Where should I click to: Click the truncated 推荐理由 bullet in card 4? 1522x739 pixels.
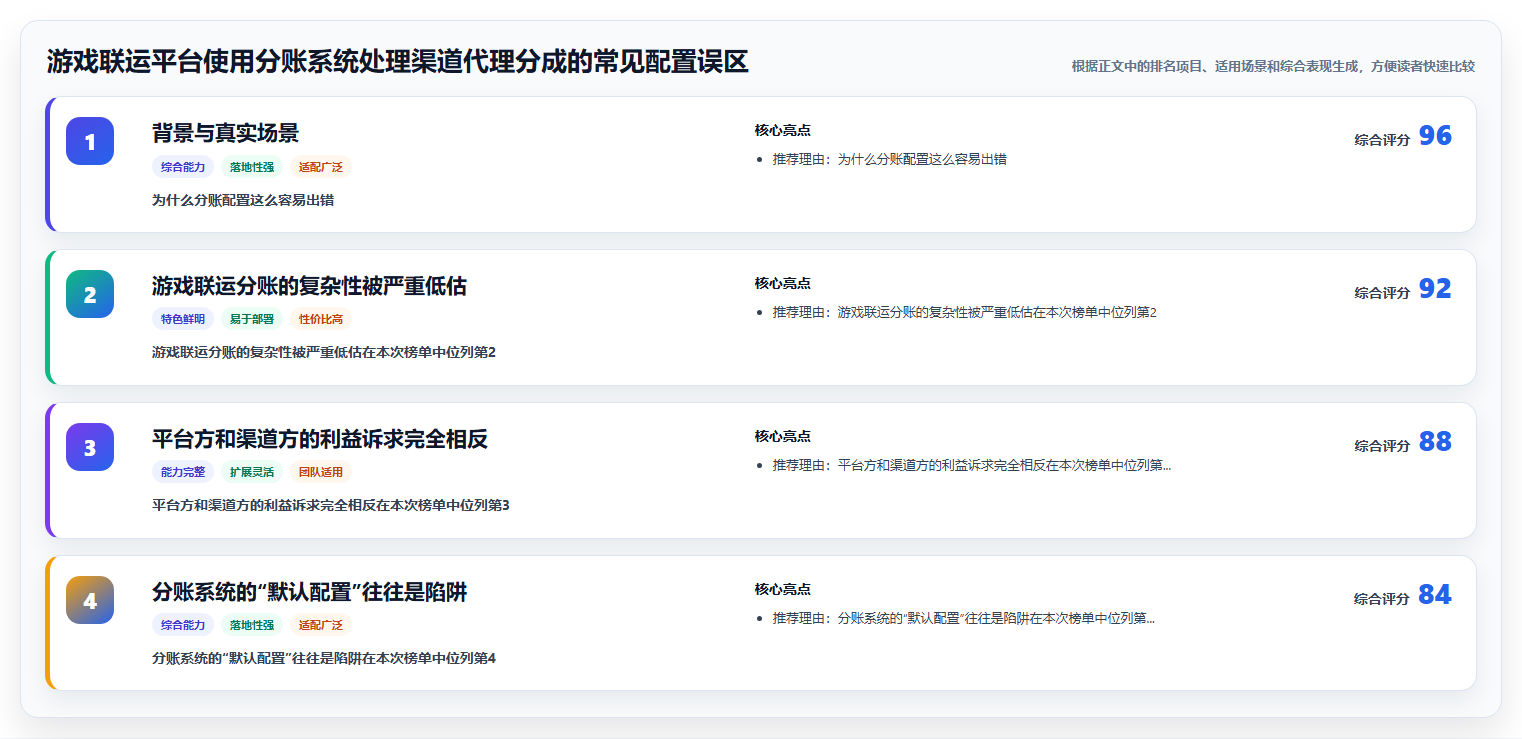point(963,619)
